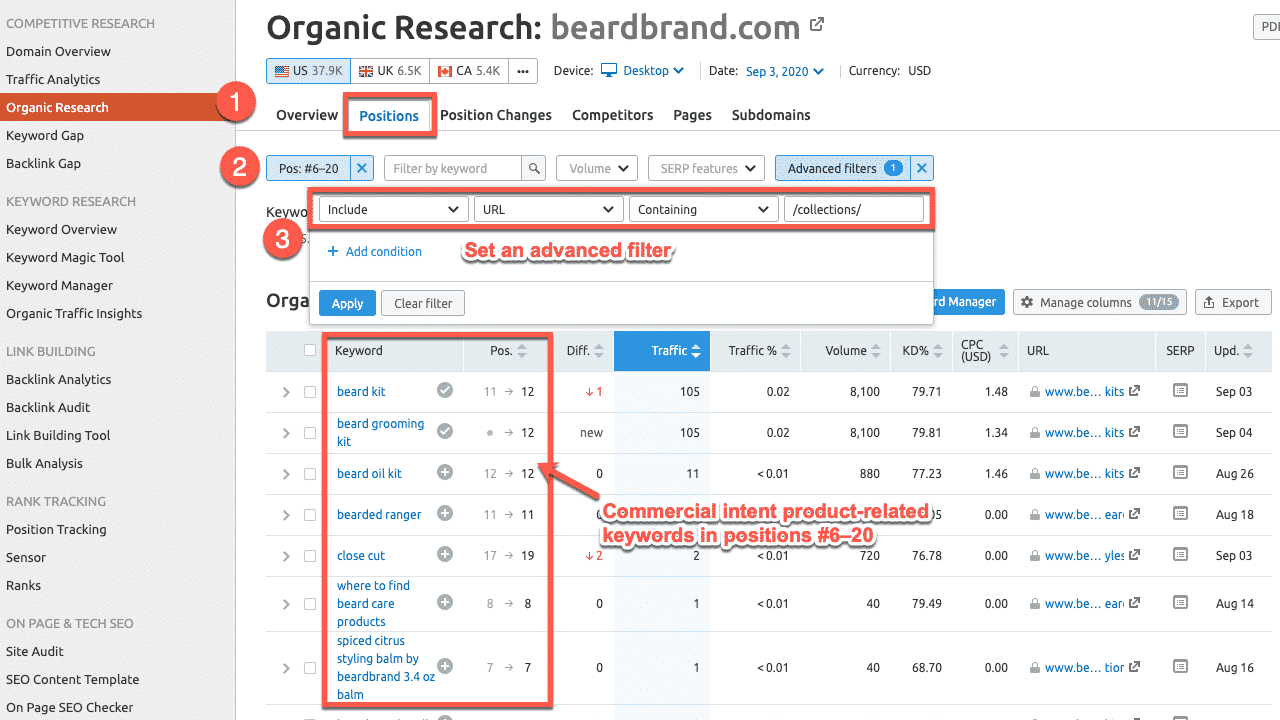Viewport: 1280px width, 720px height.
Task: Open the Competitors tab
Action: coord(612,115)
